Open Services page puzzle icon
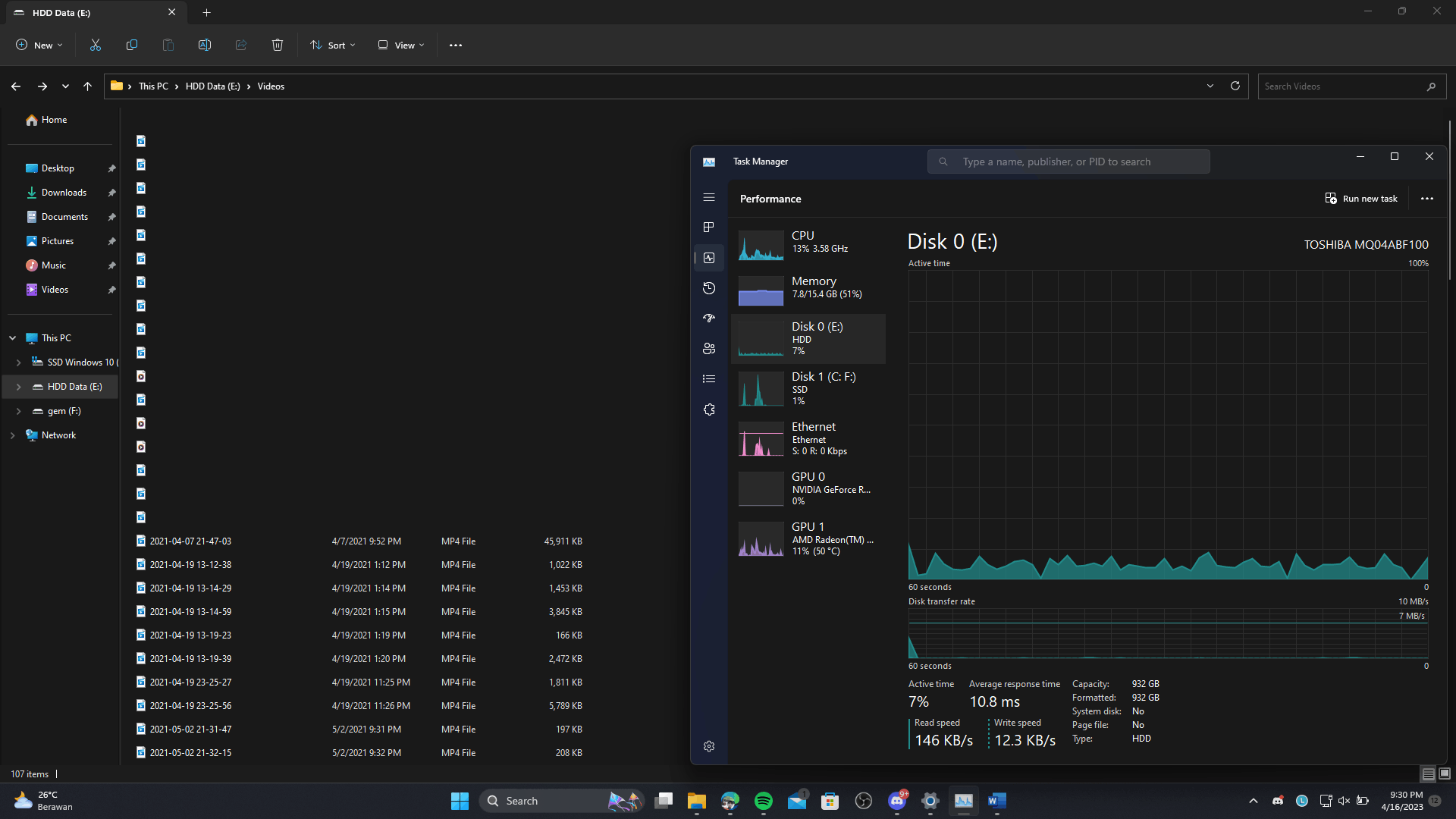Image resolution: width=1456 pixels, height=819 pixels. [x=709, y=409]
